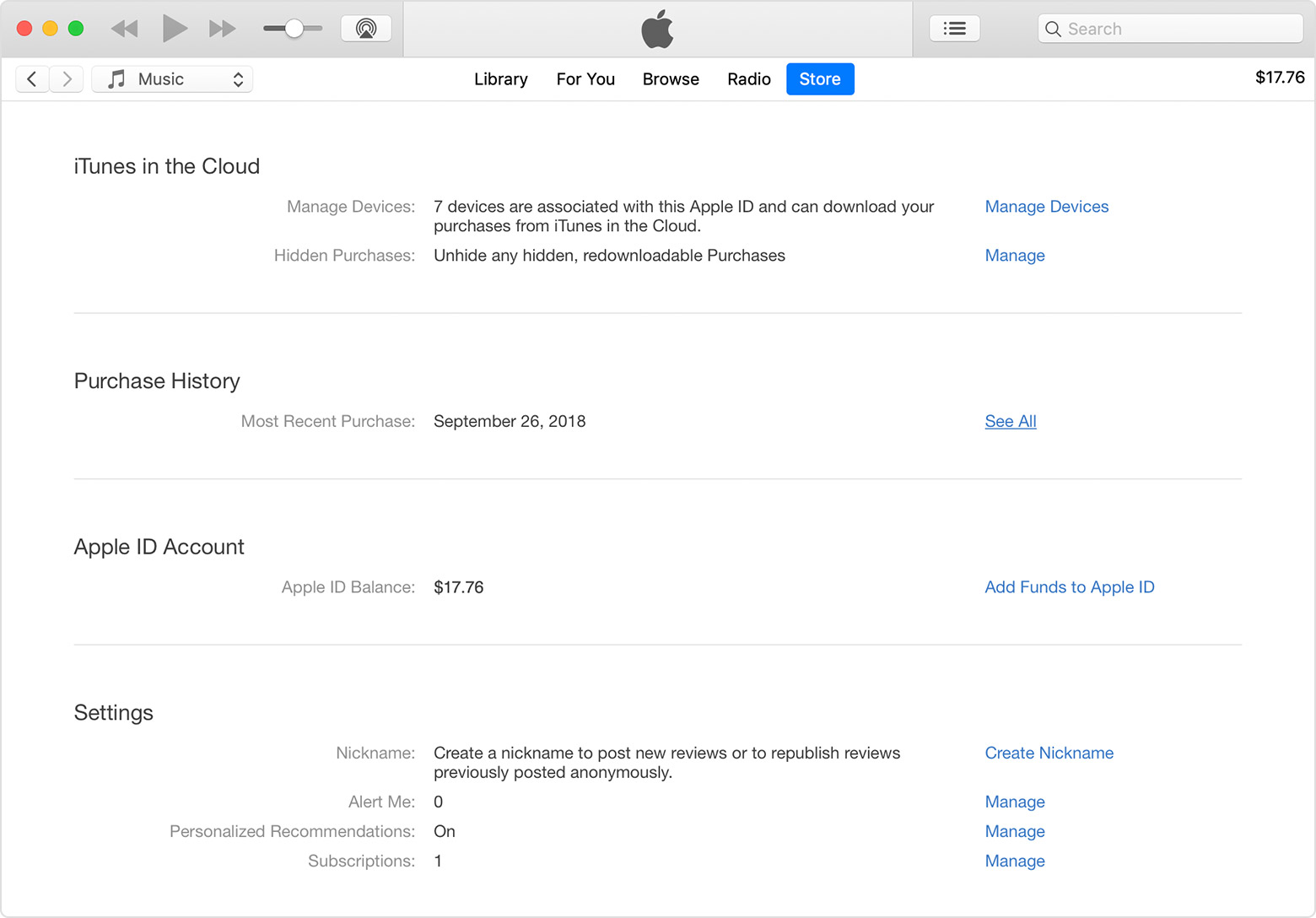Click the play button icon
Screen dimensions: 1316x918
click(175, 29)
